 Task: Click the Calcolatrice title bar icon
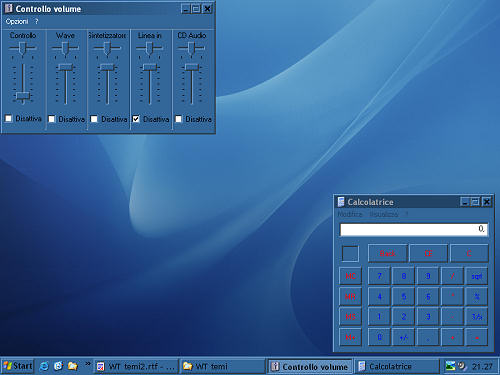(x=341, y=202)
